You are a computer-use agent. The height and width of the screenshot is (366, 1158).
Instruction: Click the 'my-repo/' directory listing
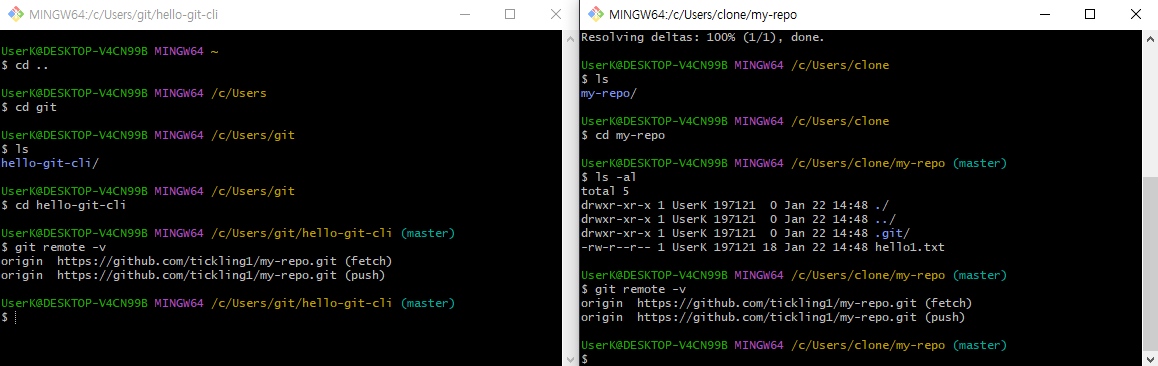pyautogui.click(x=609, y=93)
